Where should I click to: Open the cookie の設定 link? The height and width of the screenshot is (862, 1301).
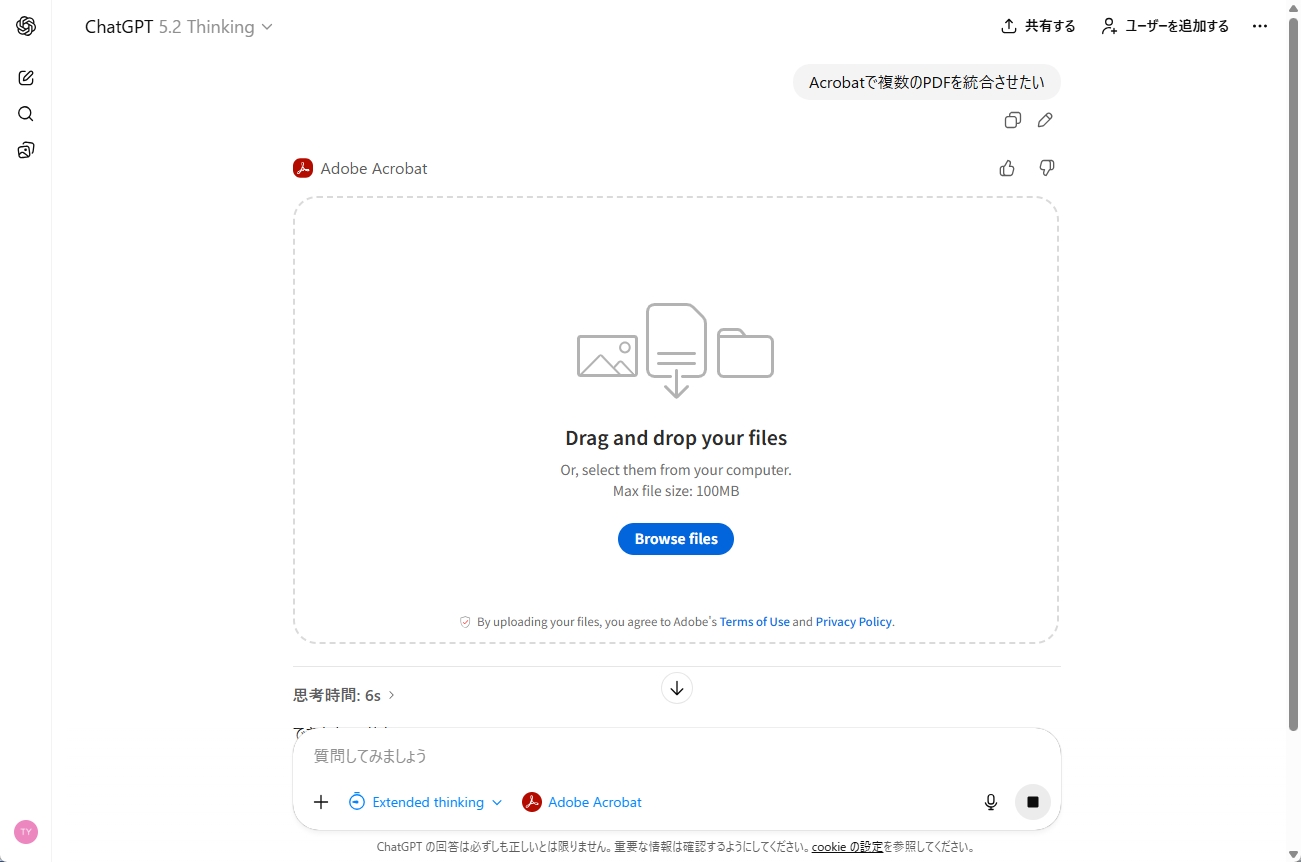pyautogui.click(x=847, y=847)
